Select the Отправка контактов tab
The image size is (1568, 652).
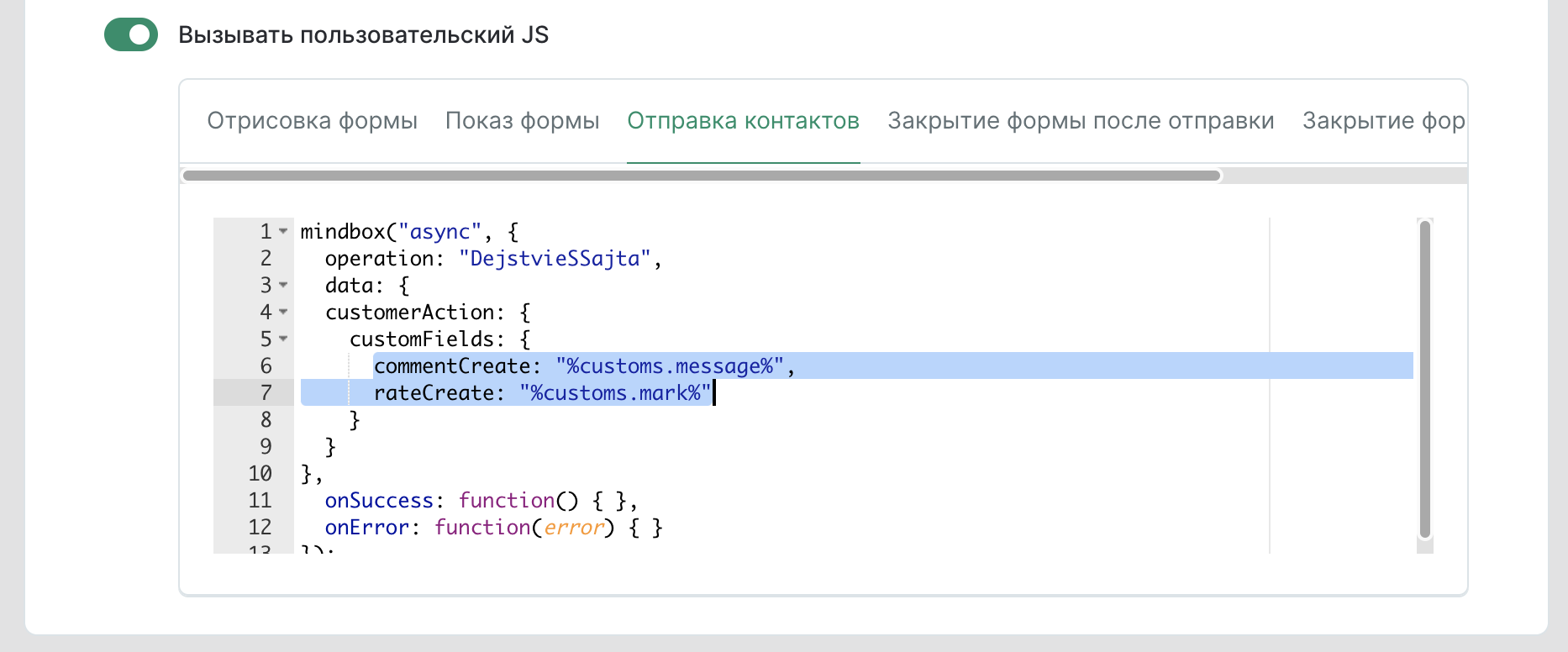pyautogui.click(x=744, y=121)
